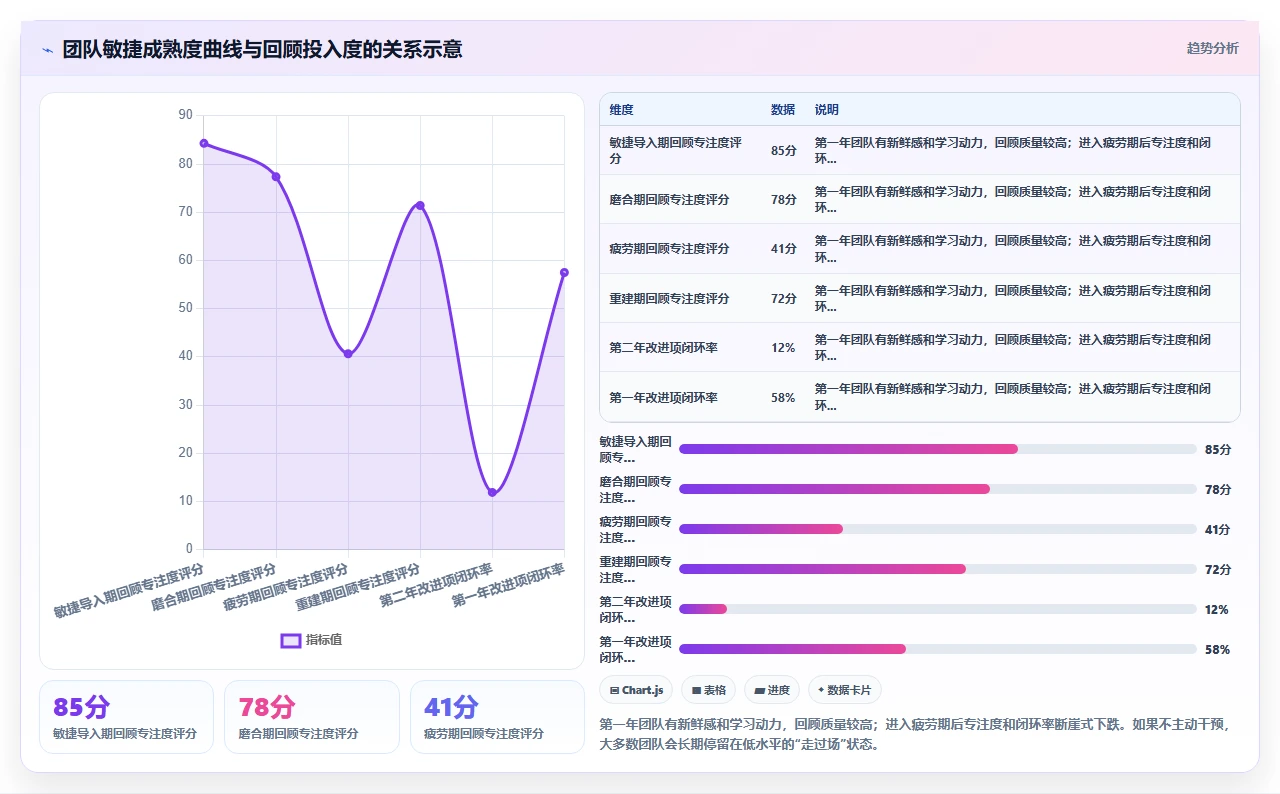Click the trend icon beside the page title

click(x=48, y=50)
